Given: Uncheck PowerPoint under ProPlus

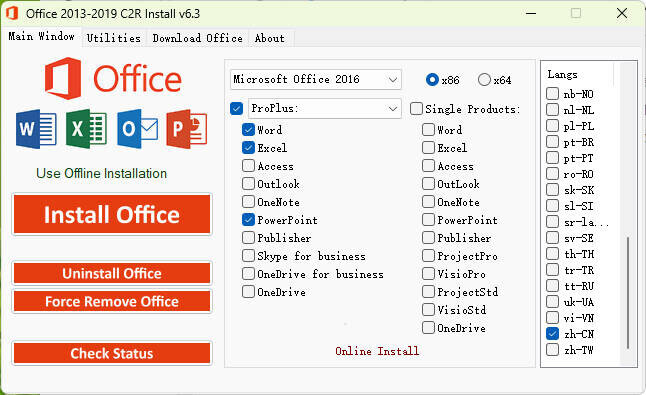Looking at the screenshot, I should coord(248,220).
